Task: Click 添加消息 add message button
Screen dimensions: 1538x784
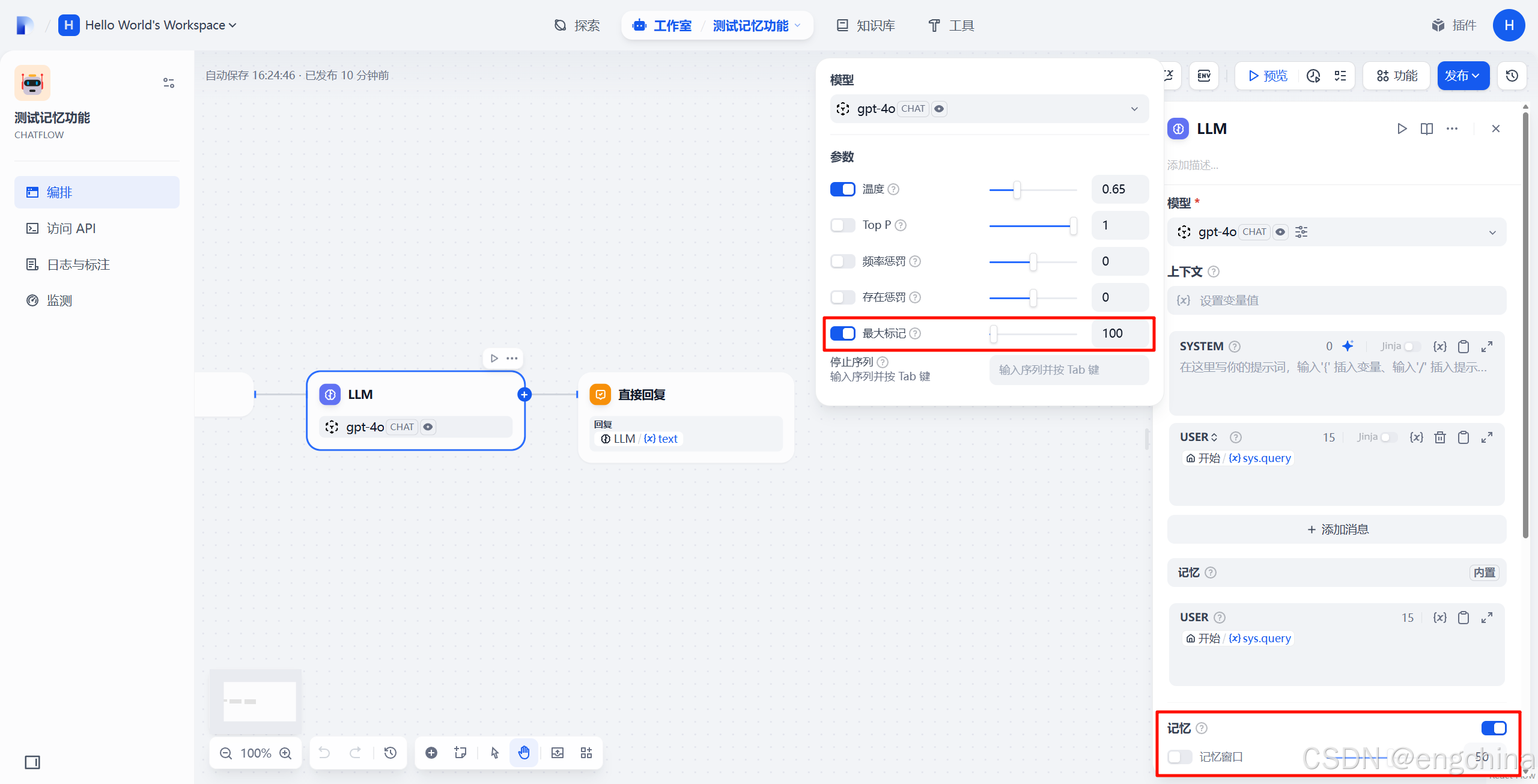Action: [1337, 529]
